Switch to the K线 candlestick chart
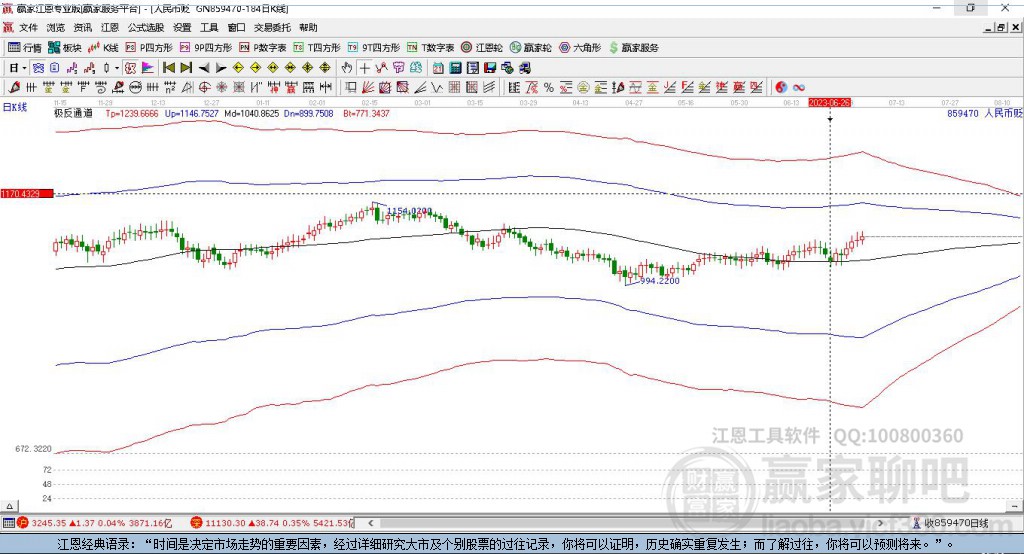The height and width of the screenshot is (554, 1024). 103,48
